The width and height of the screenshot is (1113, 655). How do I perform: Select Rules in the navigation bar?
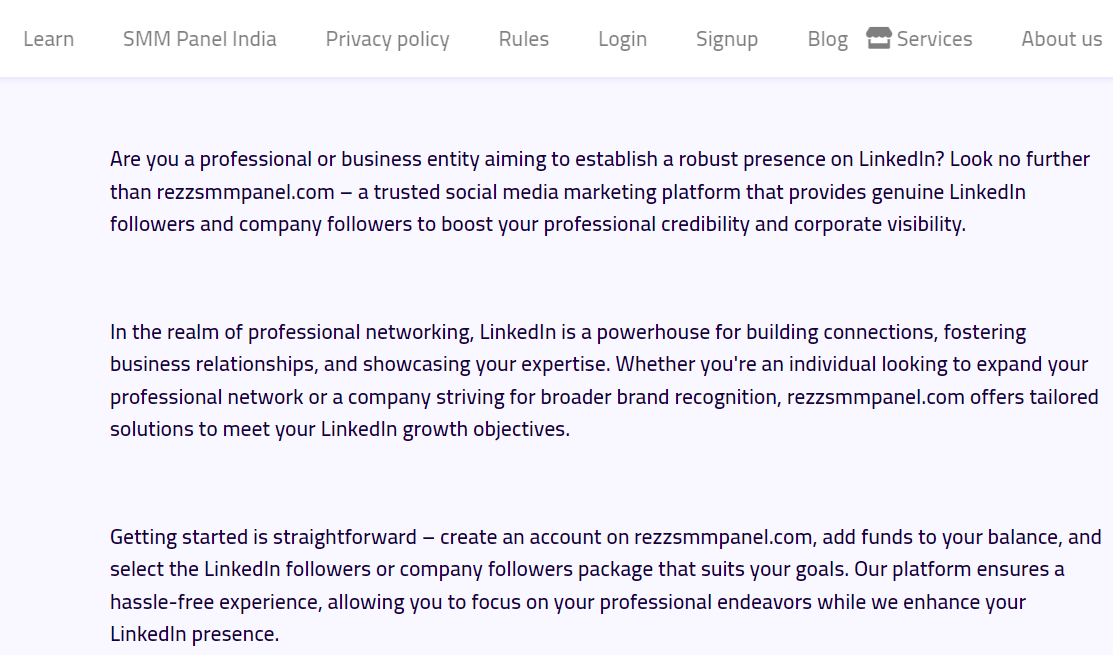pos(524,39)
